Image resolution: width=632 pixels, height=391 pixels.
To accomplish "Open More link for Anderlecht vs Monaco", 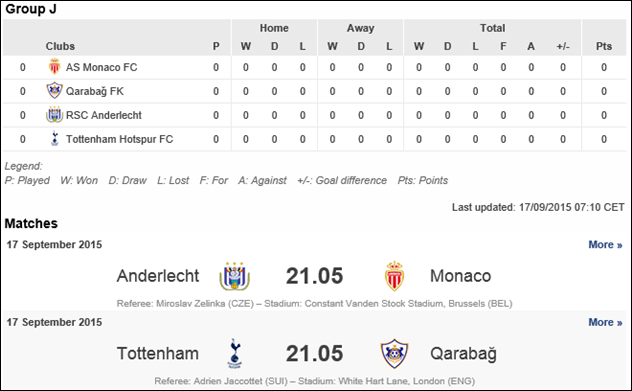I will point(605,245).
